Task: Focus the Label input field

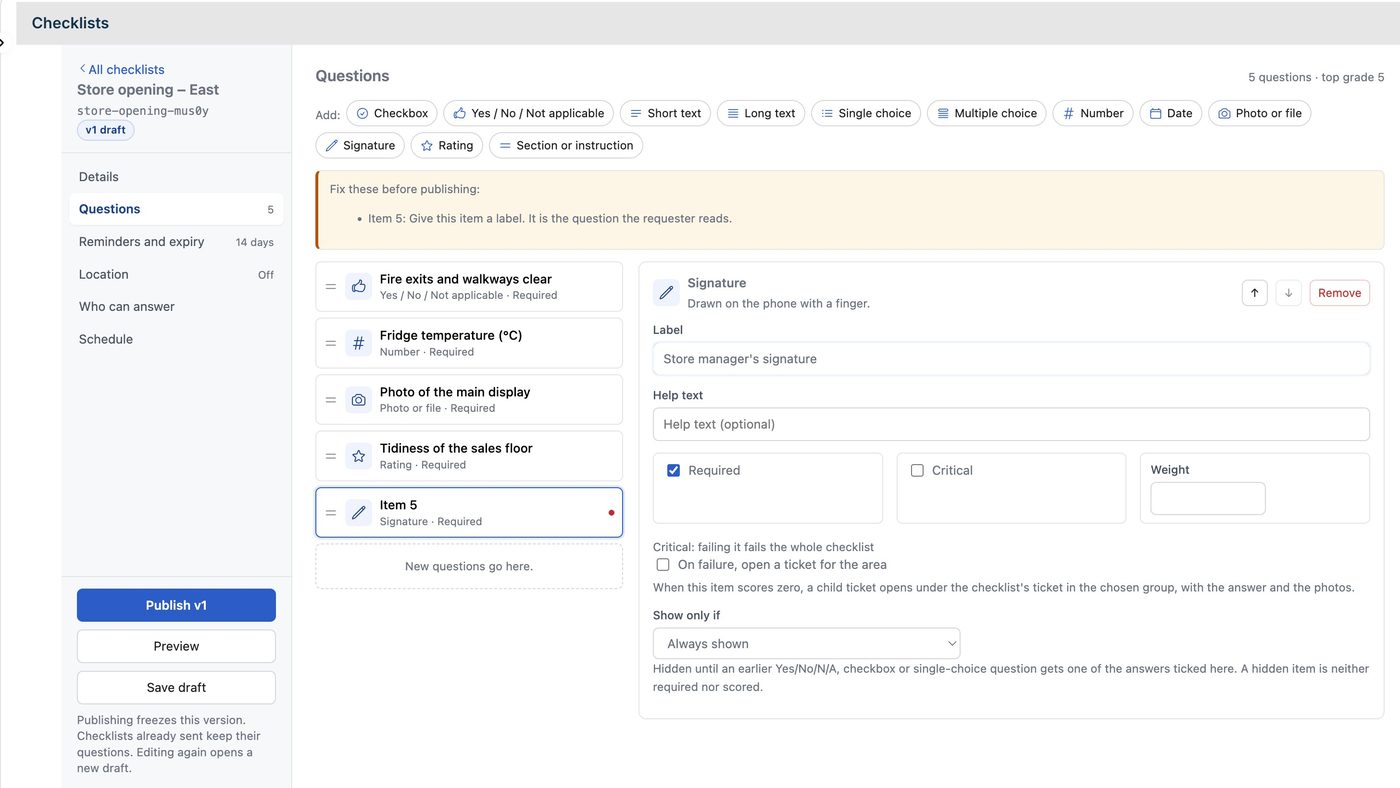Action: (x=1011, y=359)
